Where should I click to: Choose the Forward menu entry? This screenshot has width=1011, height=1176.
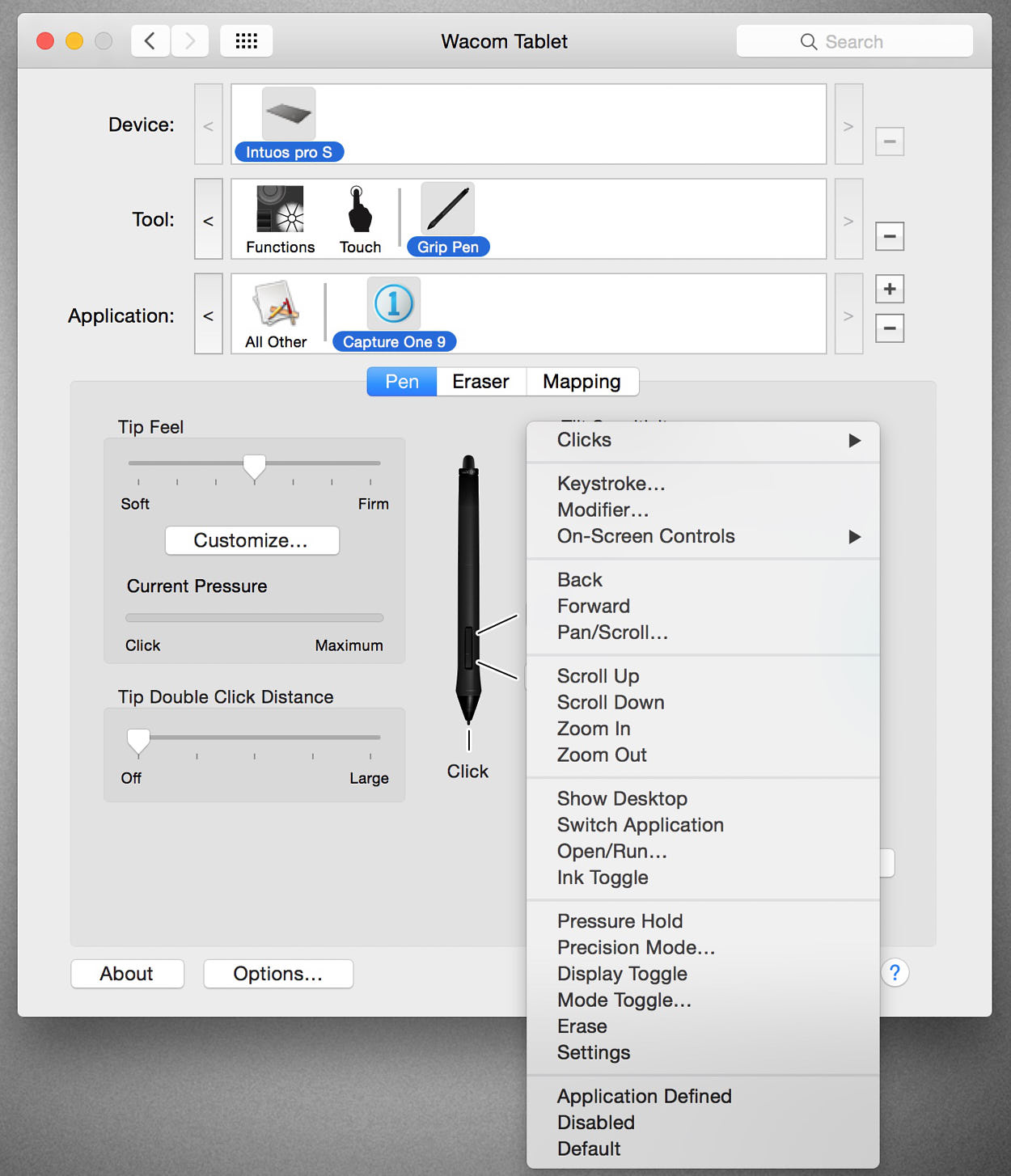(703, 607)
